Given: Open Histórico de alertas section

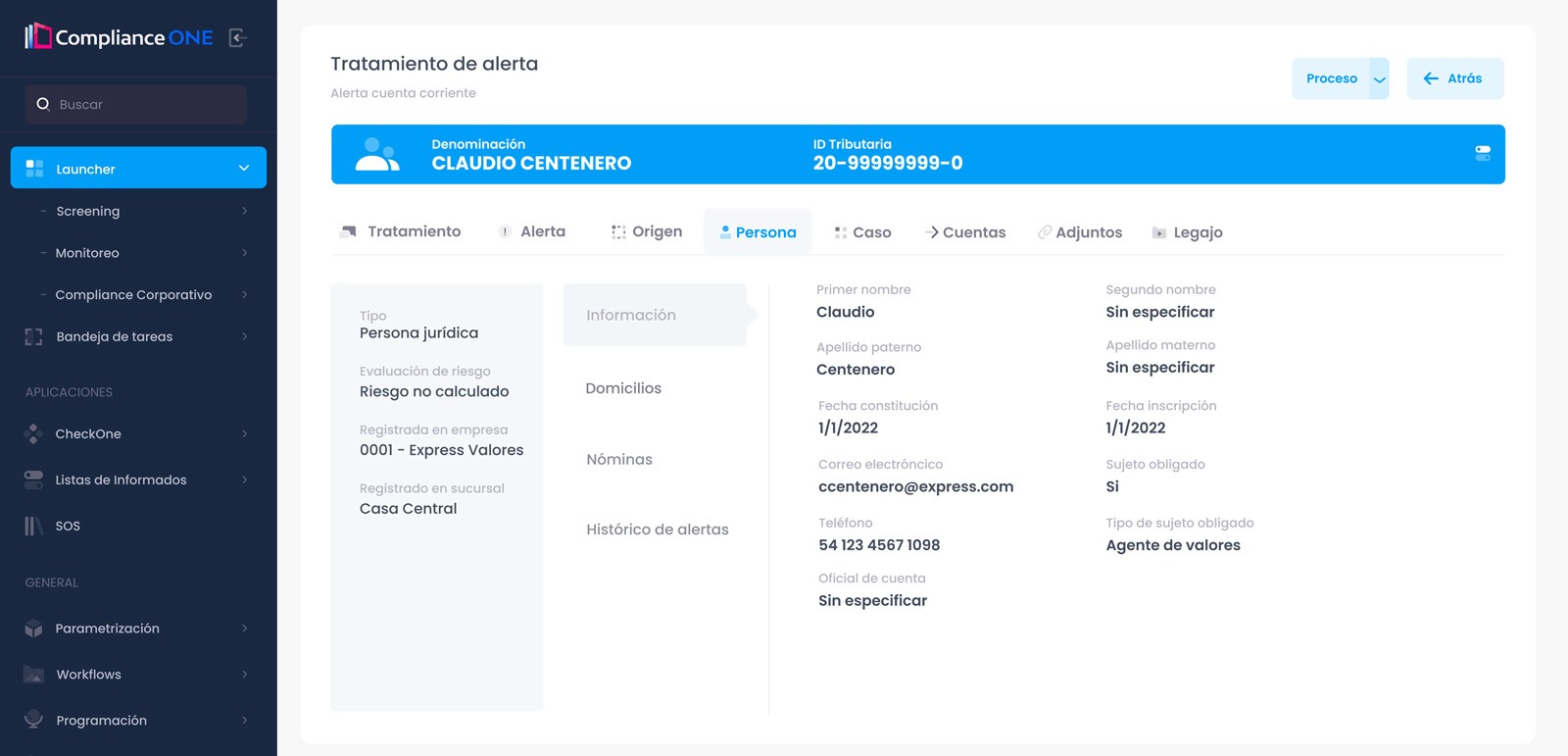Looking at the screenshot, I should (658, 529).
